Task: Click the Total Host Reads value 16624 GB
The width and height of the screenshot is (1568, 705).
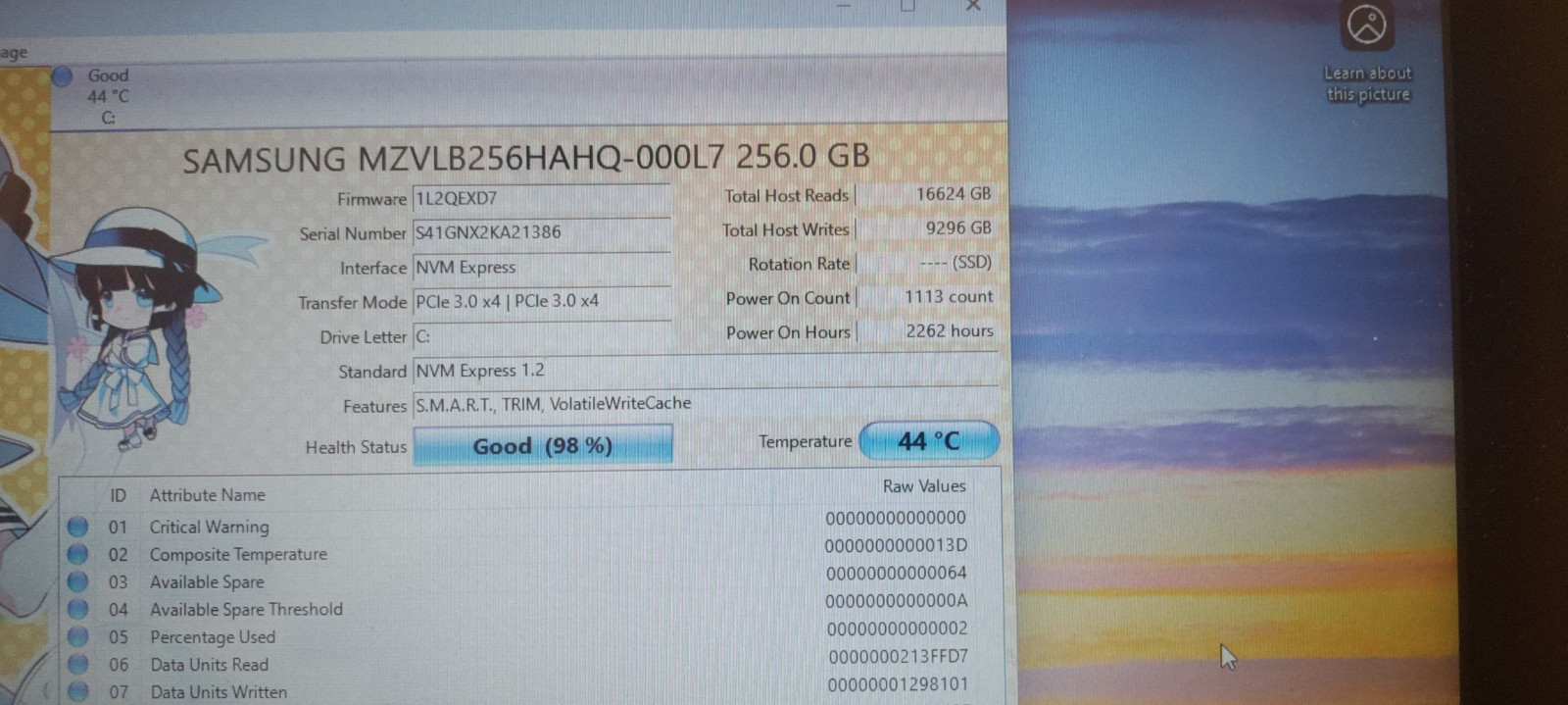Action: (x=926, y=194)
